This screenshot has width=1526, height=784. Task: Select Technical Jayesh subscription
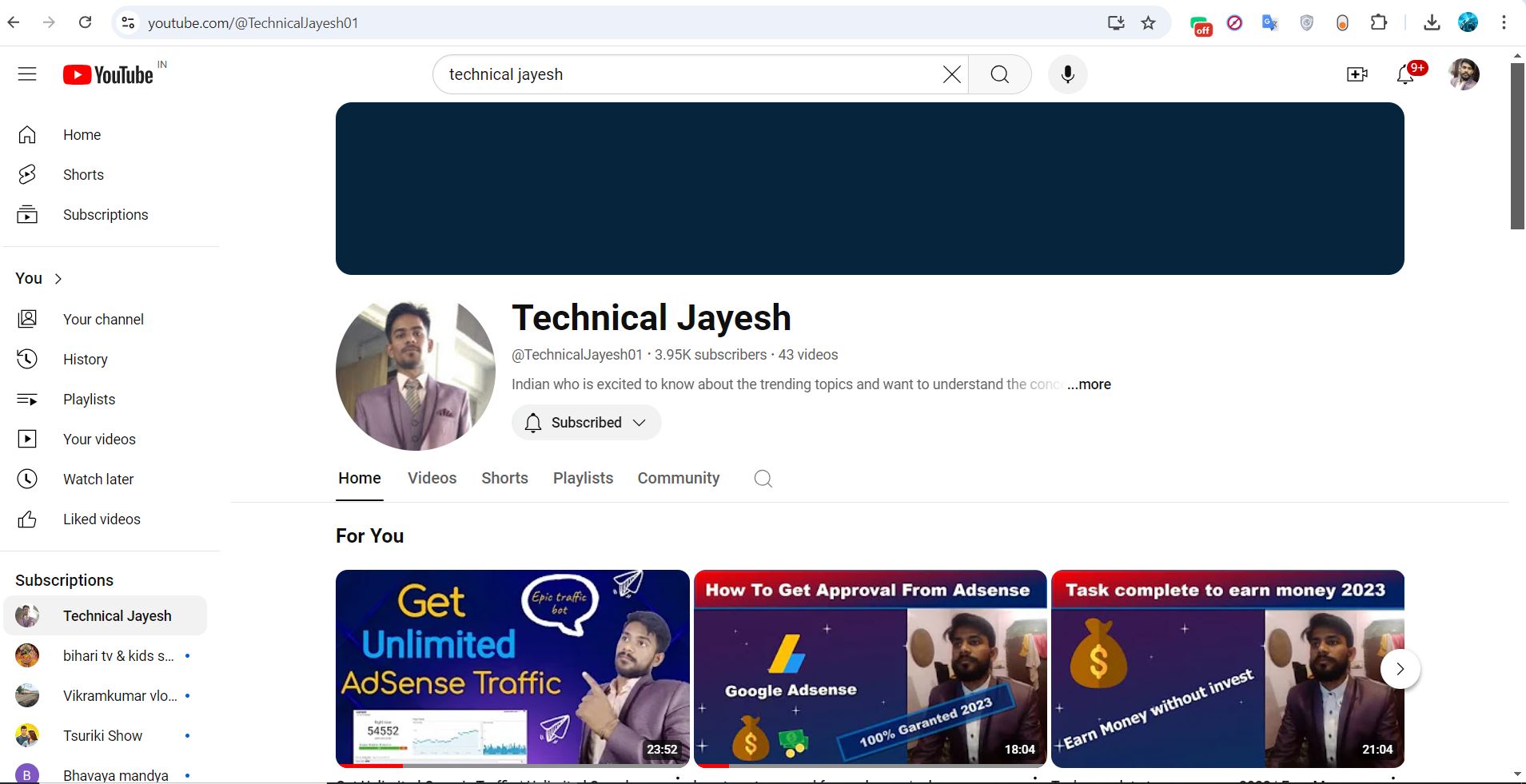coord(106,616)
